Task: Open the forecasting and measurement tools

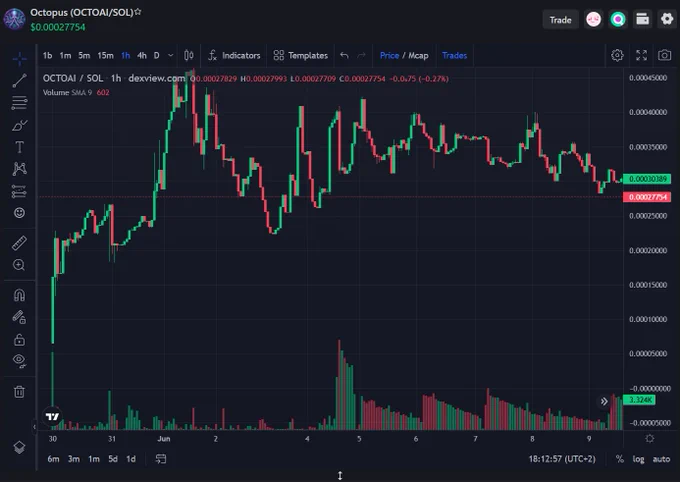Action: point(19,191)
